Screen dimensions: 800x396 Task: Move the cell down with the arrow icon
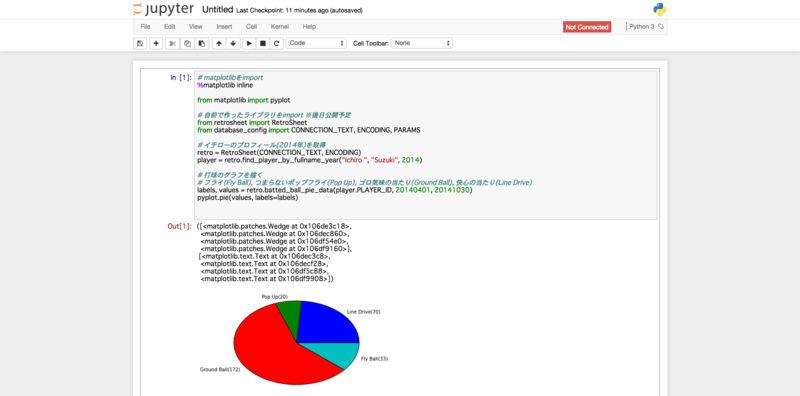point(233,43)
